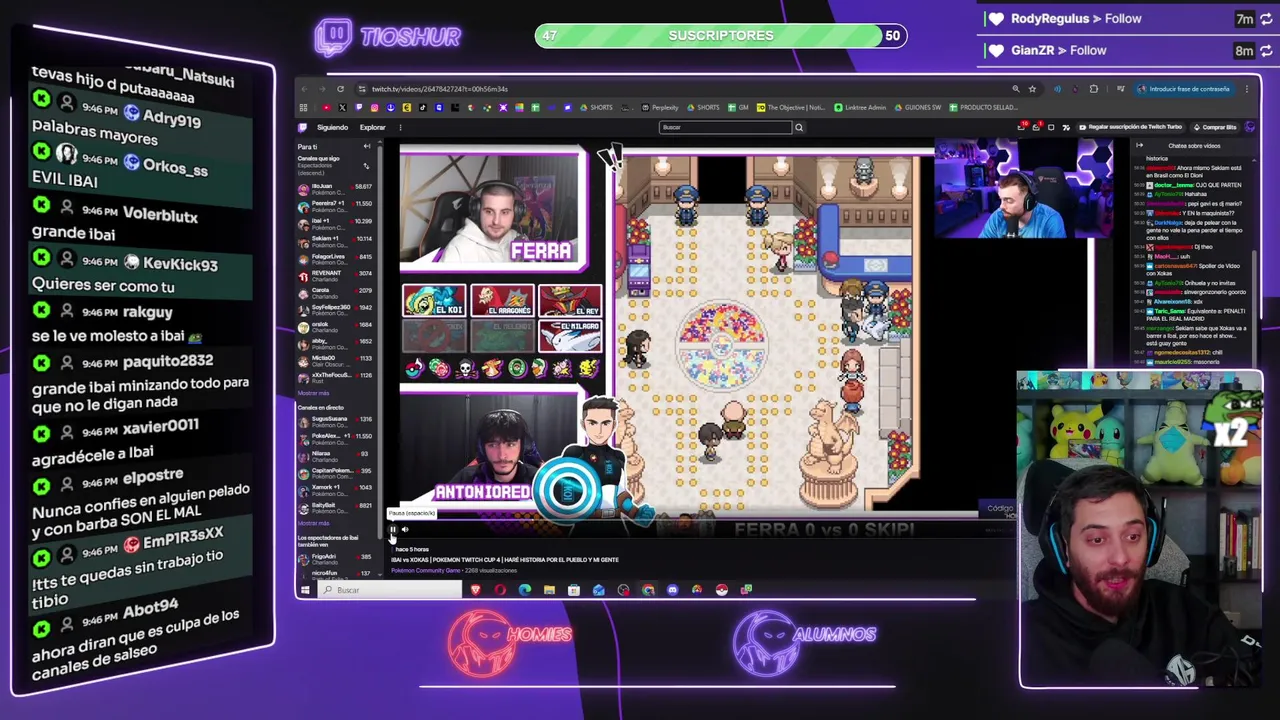Collapse the video chat panel
Screen dimensions: 1280x720
[x=1139, y=145]
